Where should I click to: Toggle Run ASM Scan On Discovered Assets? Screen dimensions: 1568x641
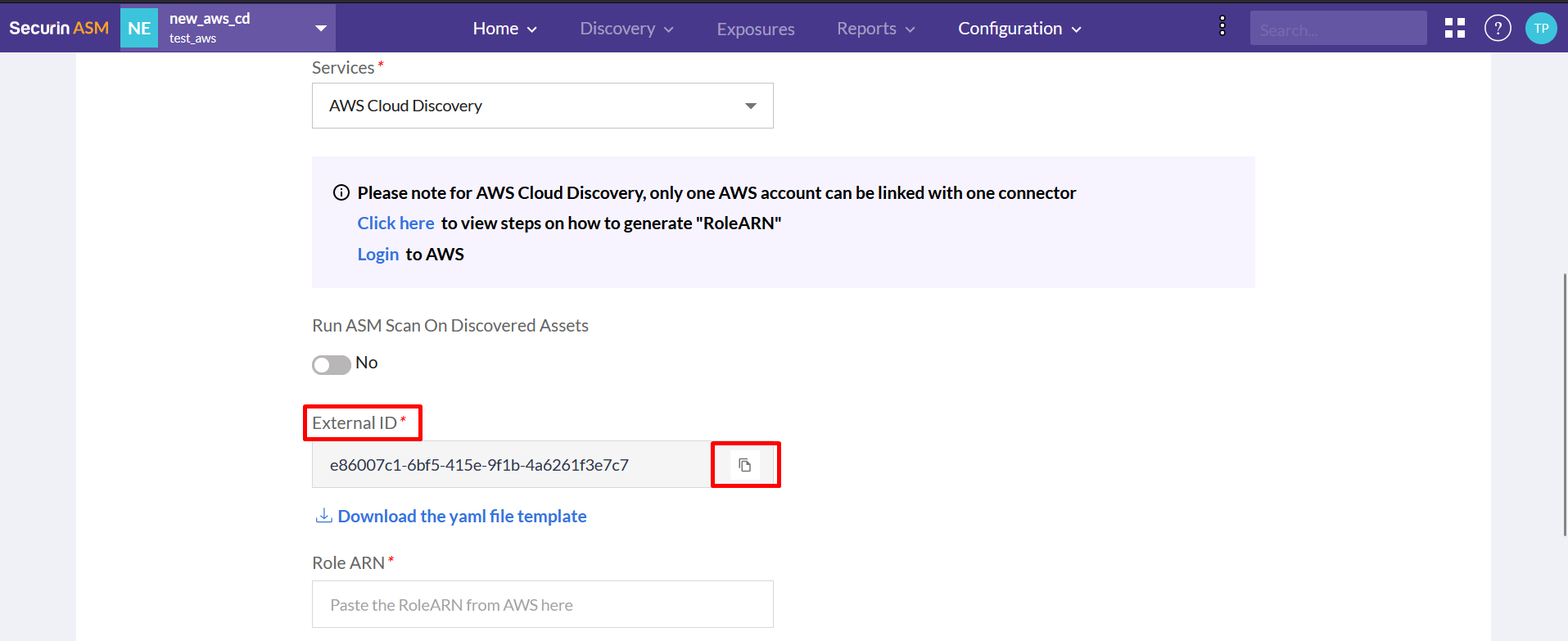coord(332,364)
